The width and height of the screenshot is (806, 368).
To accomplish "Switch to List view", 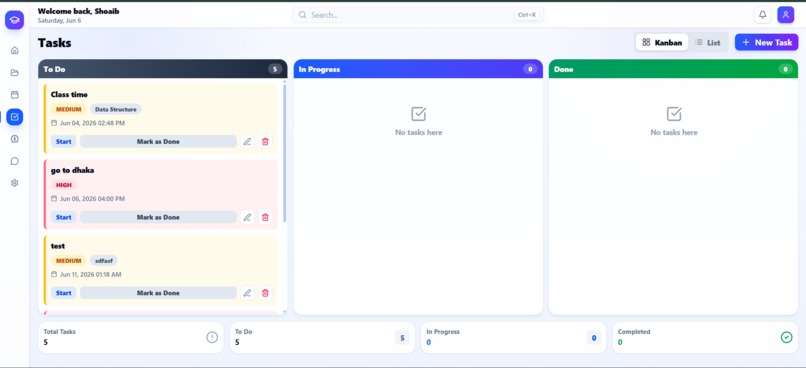I will pos(708,43).
